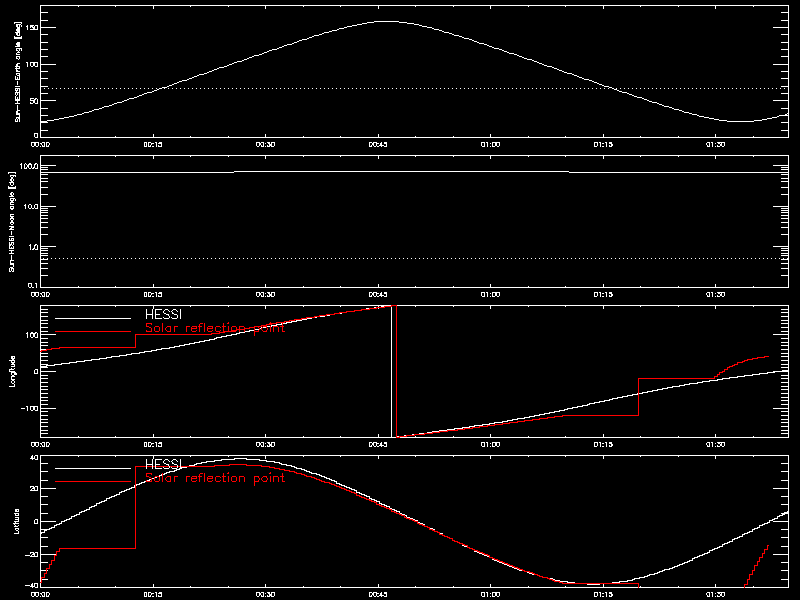Select the HESSI legend text in Longitude panel
The image size is (800, 600).
[x=163, y=315]
